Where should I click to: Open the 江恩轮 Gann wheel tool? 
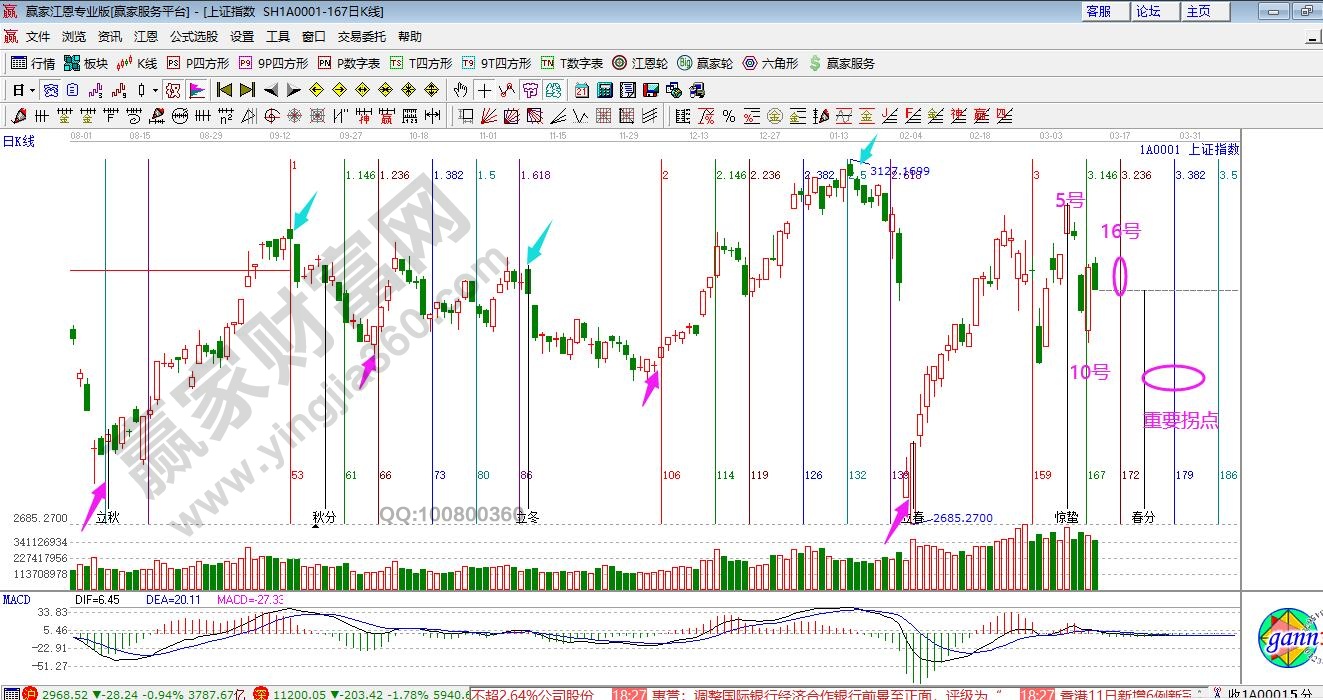point(640,63)
